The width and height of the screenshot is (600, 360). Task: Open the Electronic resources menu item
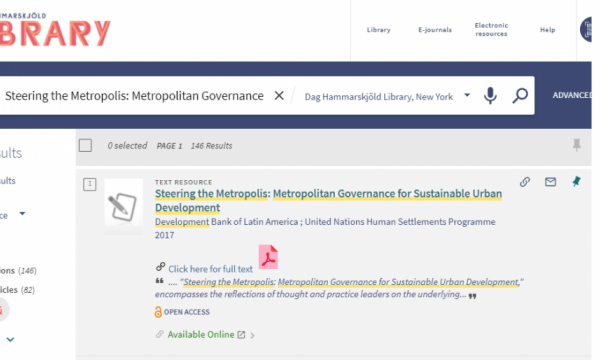(x=491, y=29)
